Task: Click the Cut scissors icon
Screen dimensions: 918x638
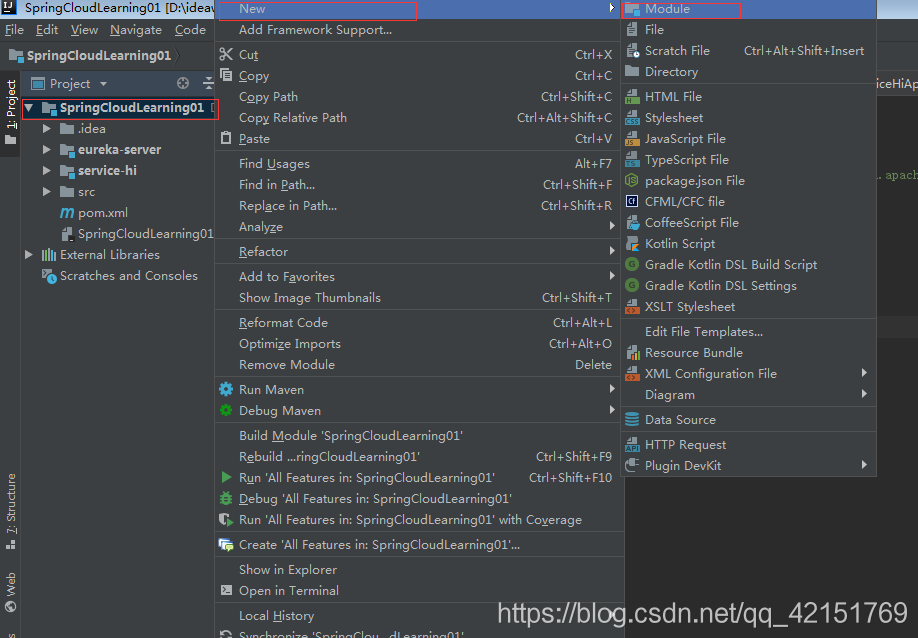Action: pyautogui.click(x=226, y=54)
